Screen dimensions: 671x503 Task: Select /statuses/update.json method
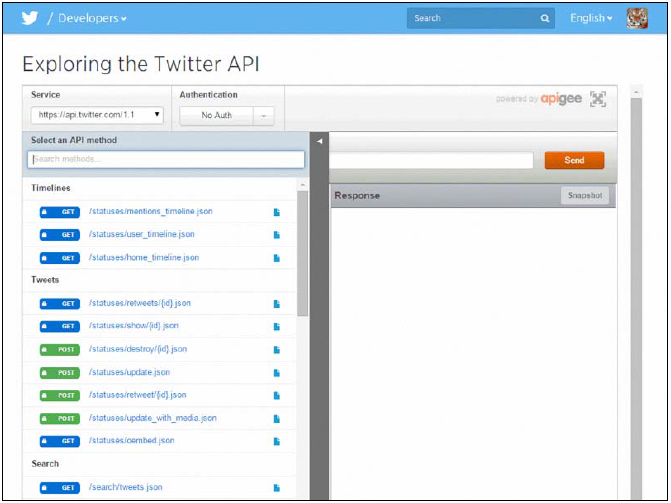tap(129, 372)
